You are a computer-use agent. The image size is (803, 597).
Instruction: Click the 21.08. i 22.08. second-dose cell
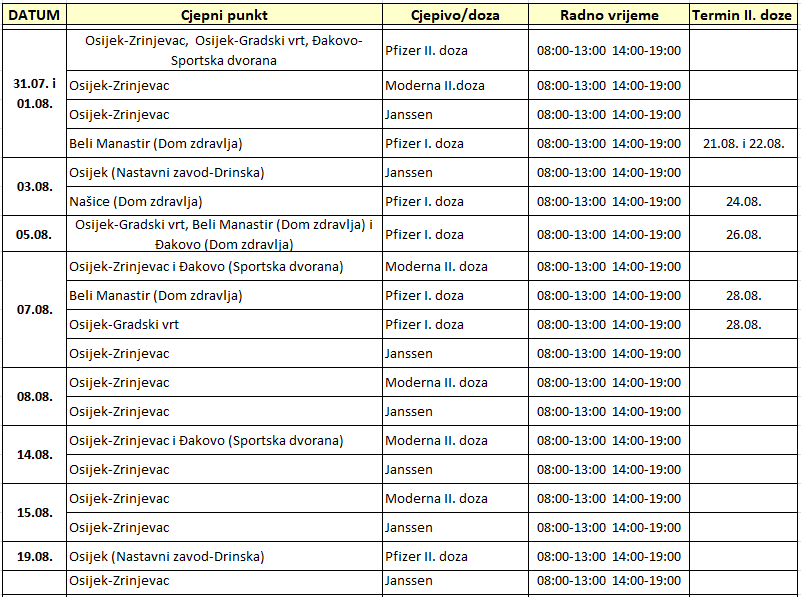click(x=743, y=144)
